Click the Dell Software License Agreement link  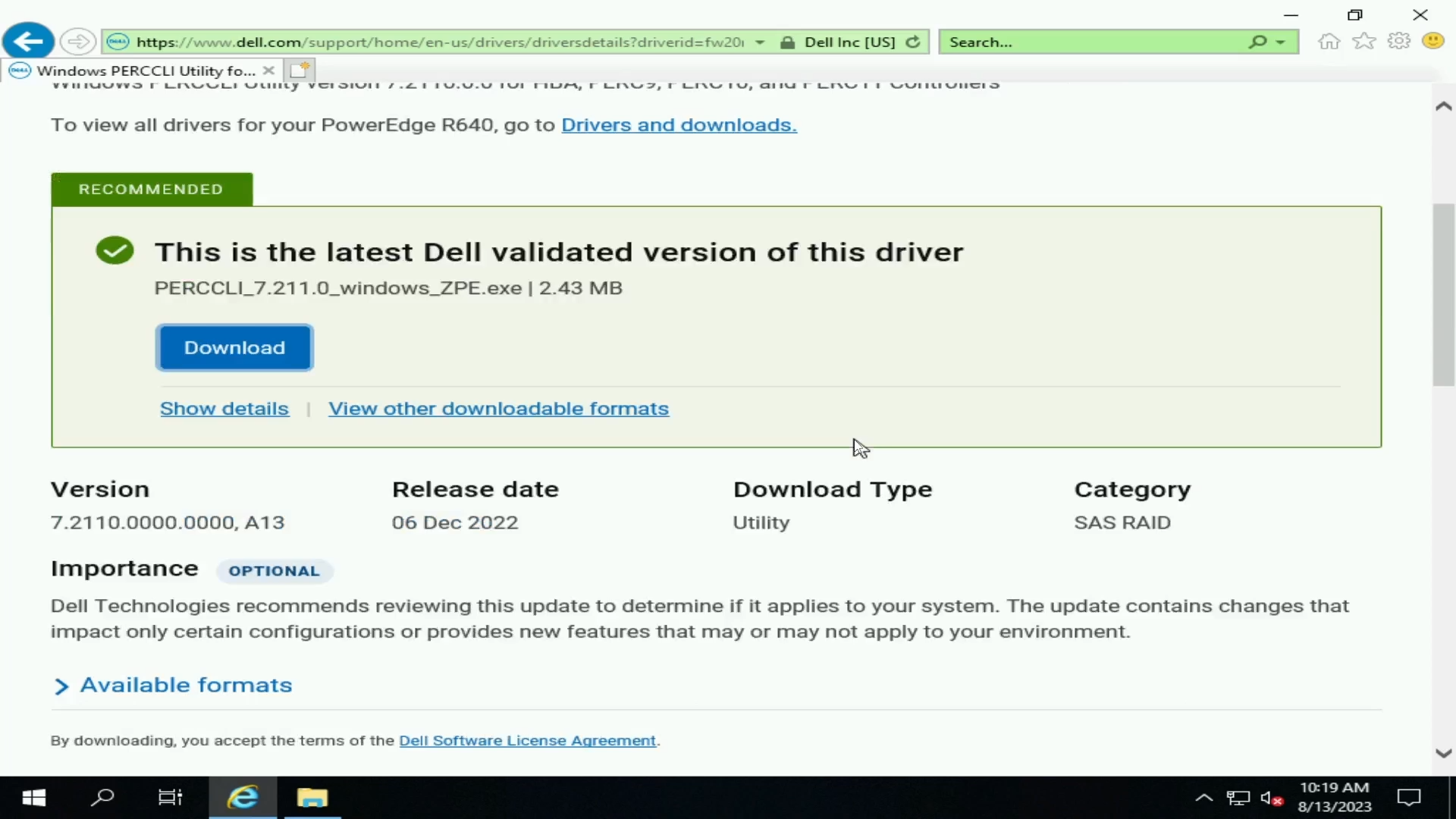527,740
